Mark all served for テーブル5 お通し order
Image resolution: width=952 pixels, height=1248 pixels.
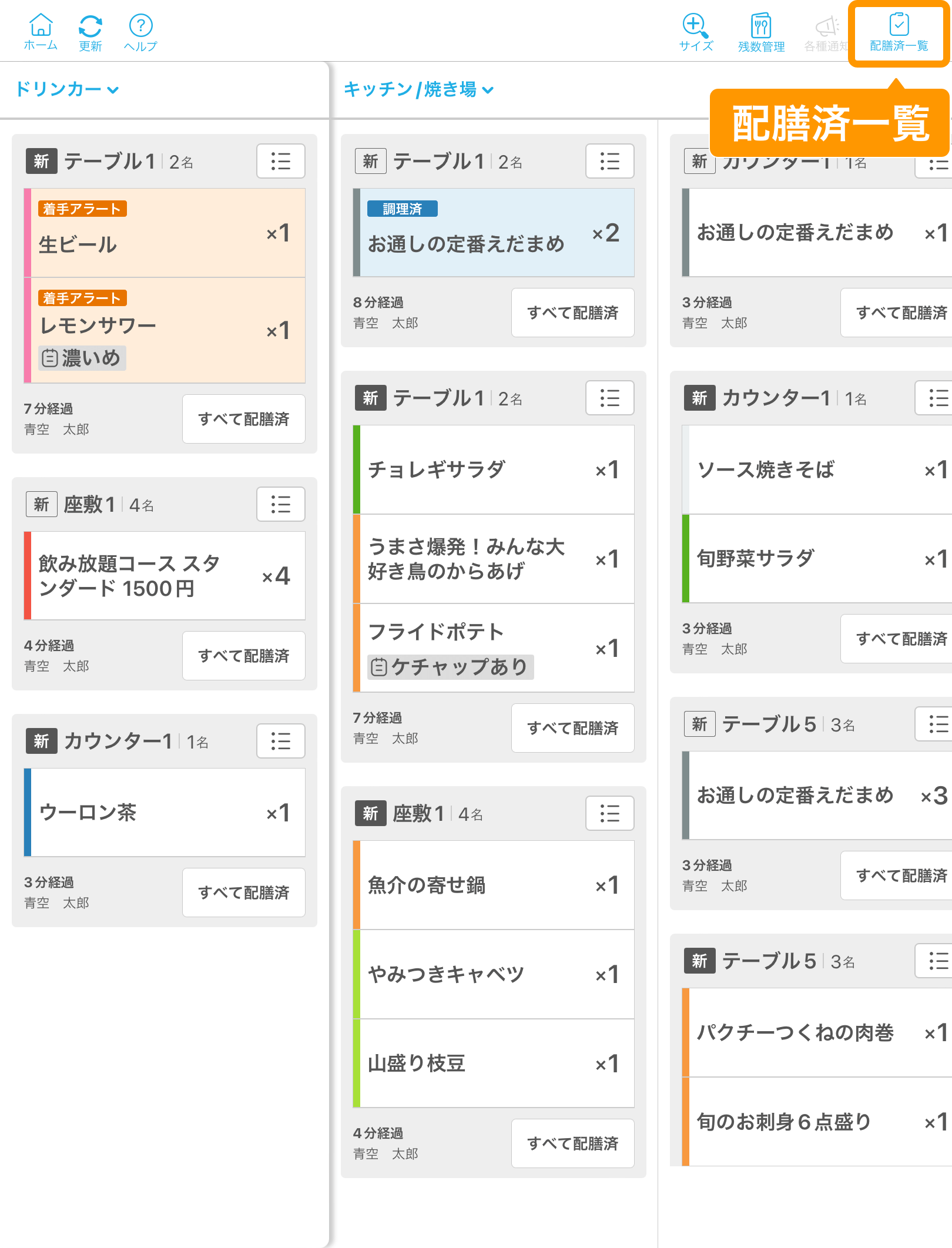[897, 875]
